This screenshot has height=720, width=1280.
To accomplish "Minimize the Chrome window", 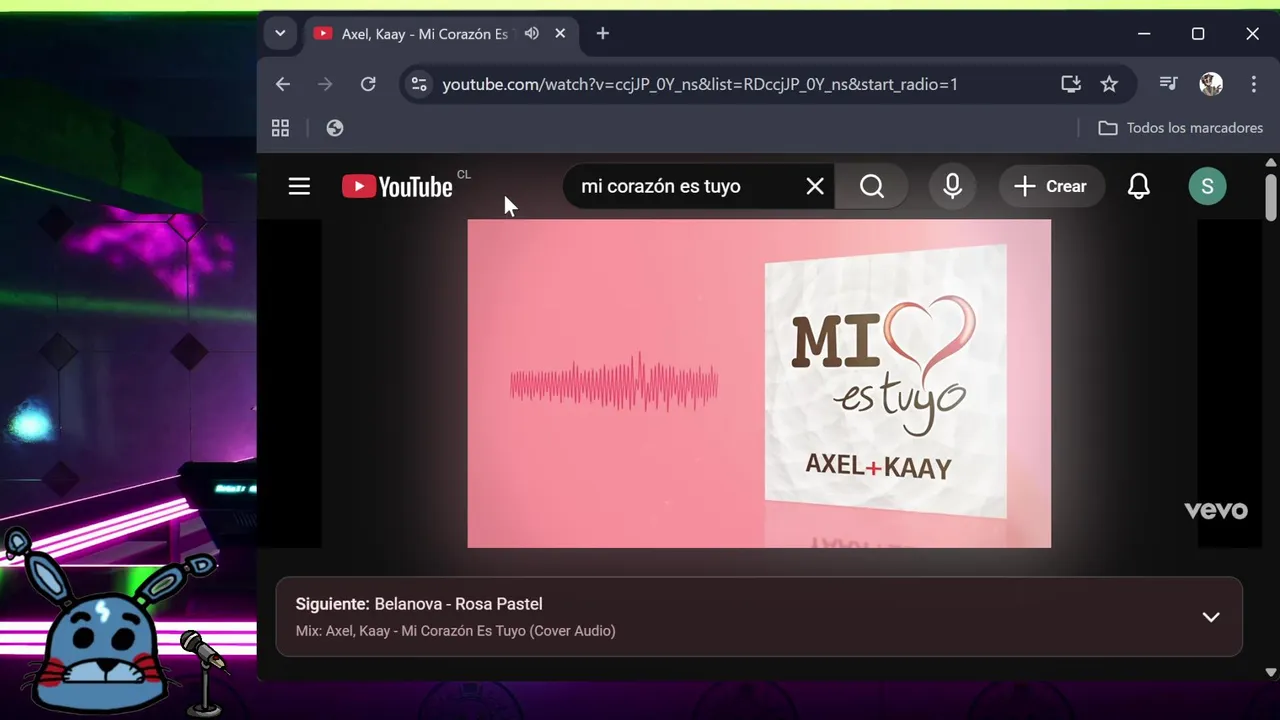I will coord(1144,33).
